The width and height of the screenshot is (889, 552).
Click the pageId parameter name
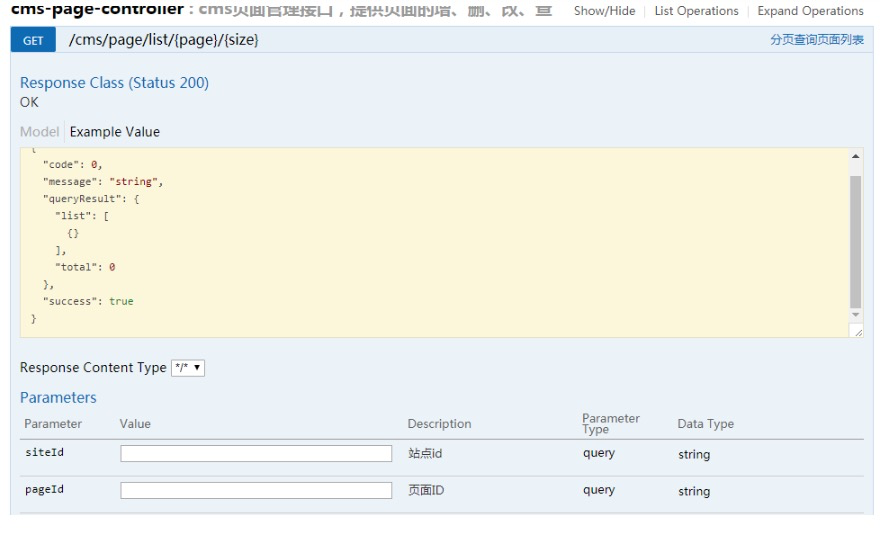pos(44,489)
